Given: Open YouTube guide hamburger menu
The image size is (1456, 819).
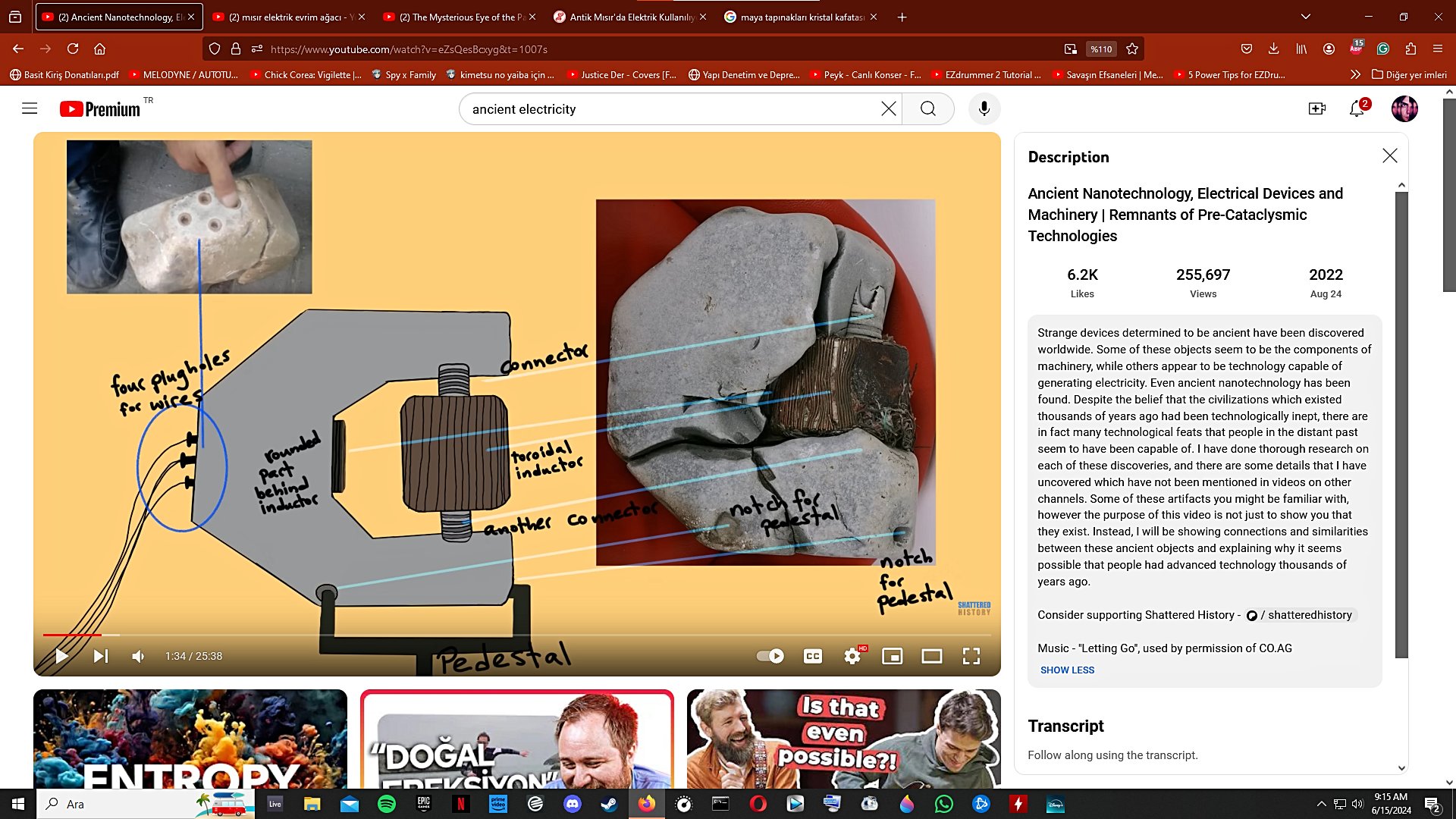Looking at the screenshot, I should (x=30, y=108).
